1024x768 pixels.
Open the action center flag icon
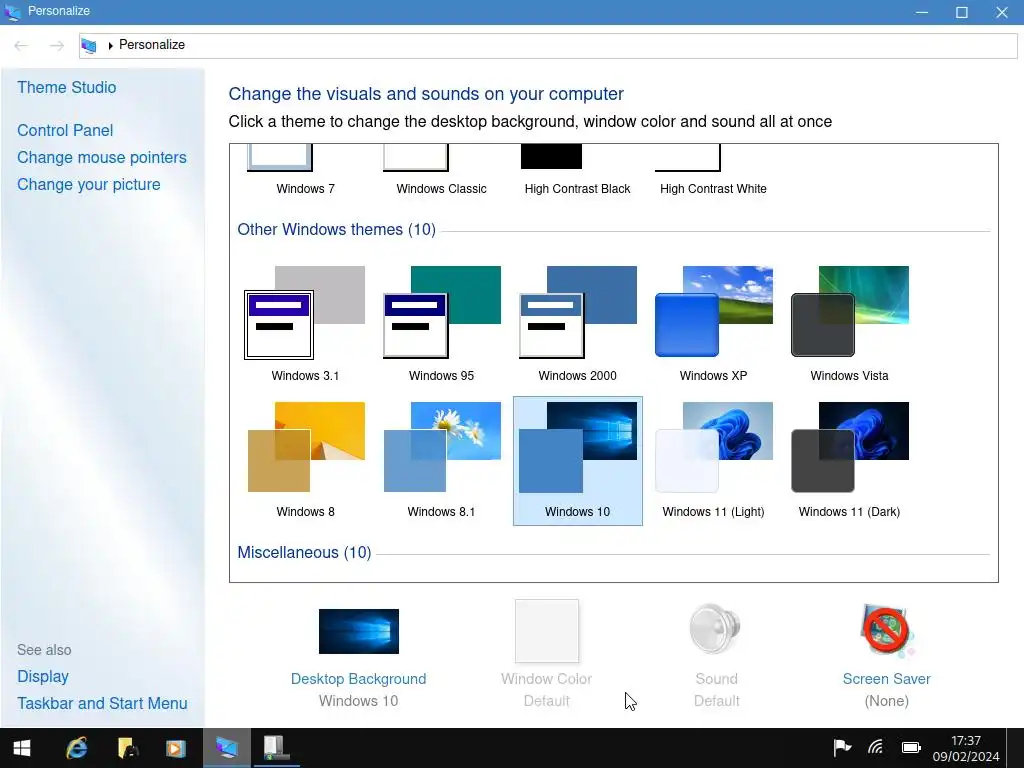(842, 747)
